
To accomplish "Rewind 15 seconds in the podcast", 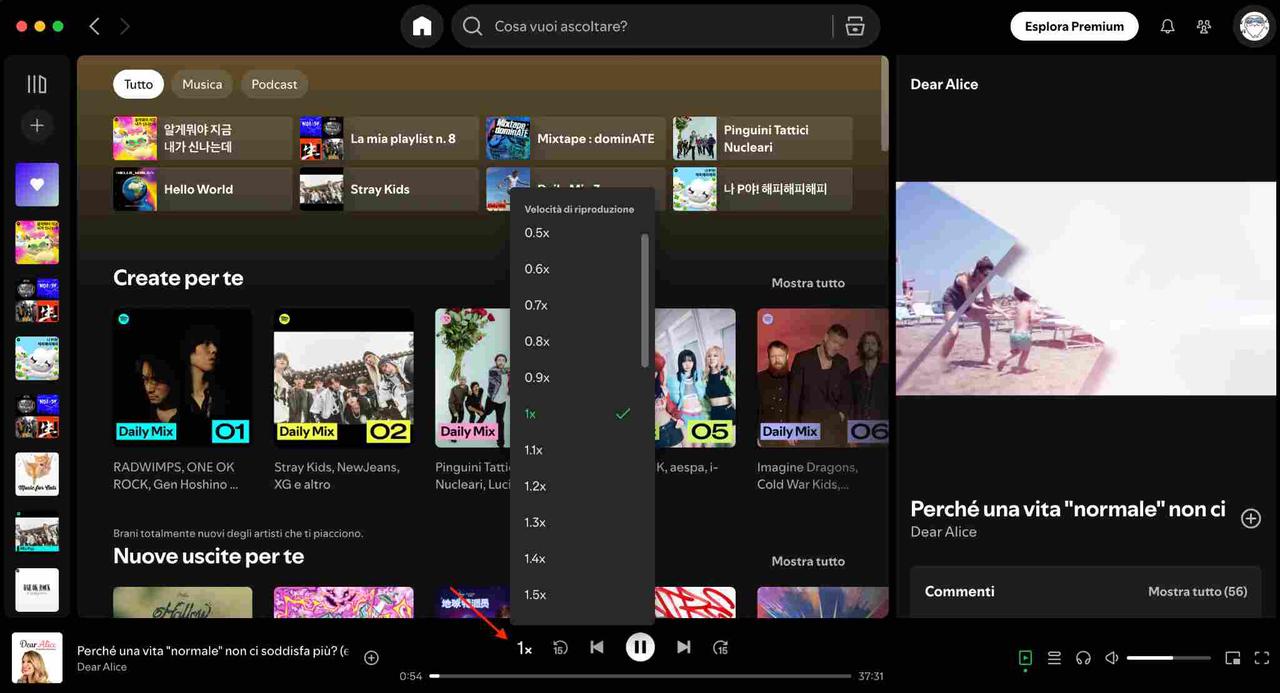I will coord(560,648).
